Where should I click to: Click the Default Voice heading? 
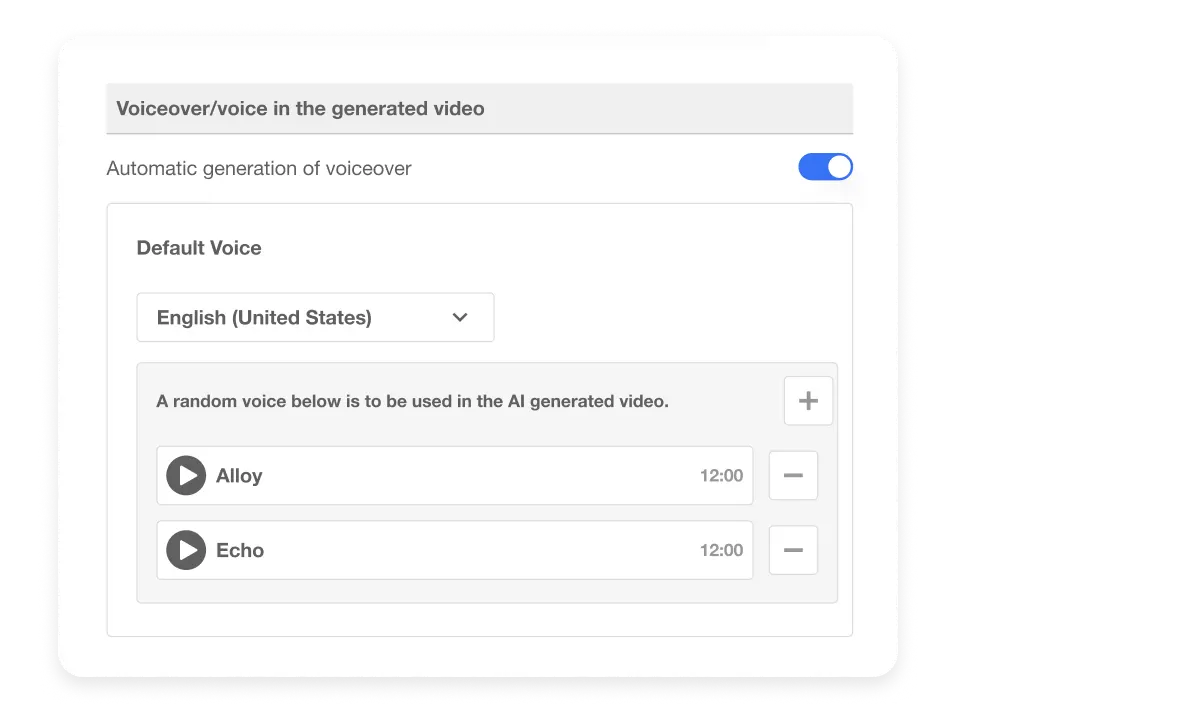point(199,248)
